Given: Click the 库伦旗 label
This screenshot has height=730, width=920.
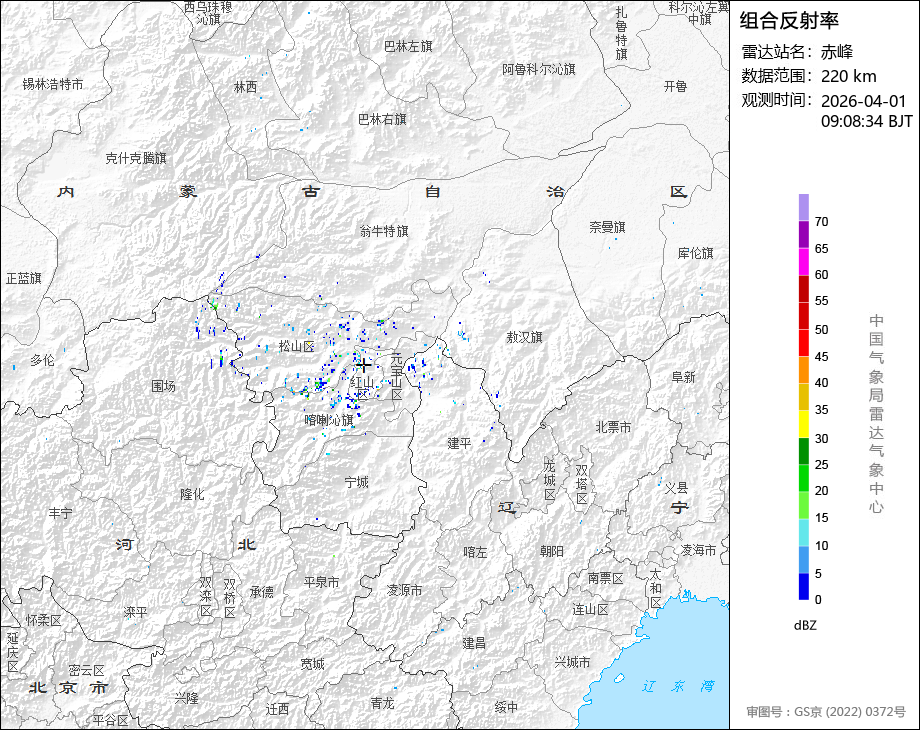Looking at the screenshot, I should click(x=695, y=253).
